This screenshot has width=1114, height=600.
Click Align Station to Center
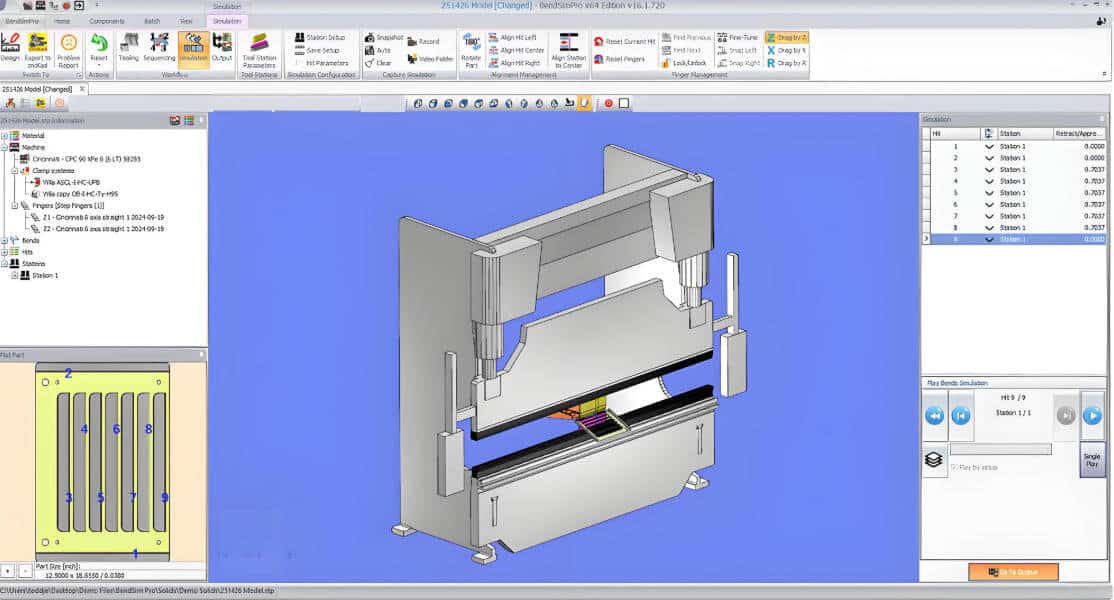tap(568, 50)
